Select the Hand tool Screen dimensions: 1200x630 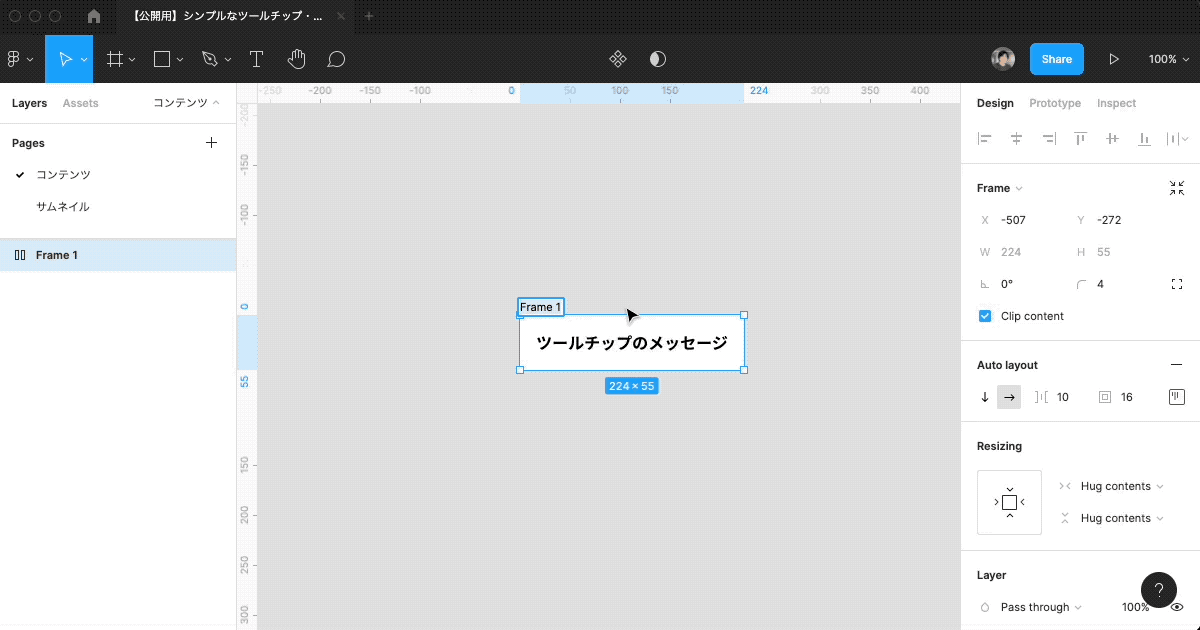296,58
